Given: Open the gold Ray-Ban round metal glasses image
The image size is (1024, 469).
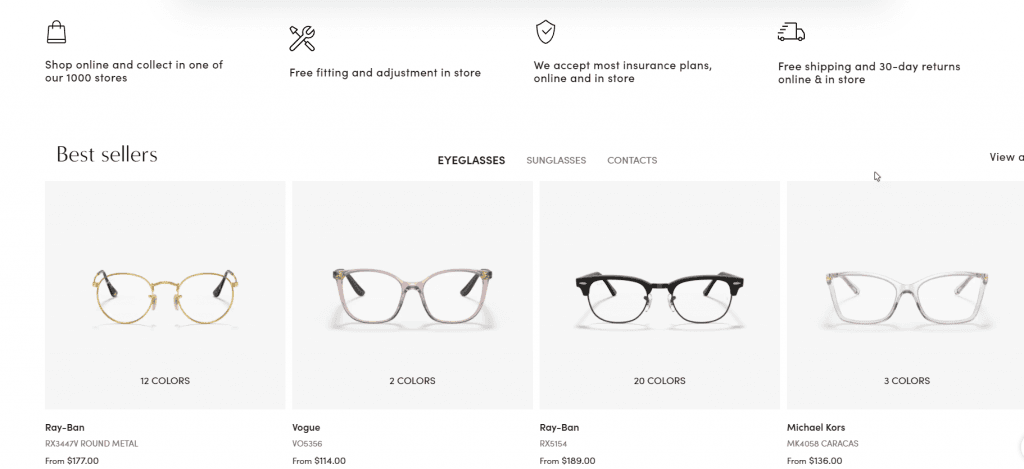Looking at the screenshot, I should click(165, 297).
